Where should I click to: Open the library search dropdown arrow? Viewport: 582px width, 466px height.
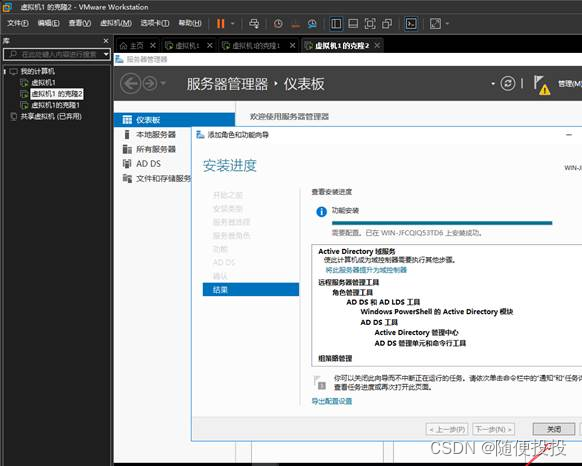[106, 54]
